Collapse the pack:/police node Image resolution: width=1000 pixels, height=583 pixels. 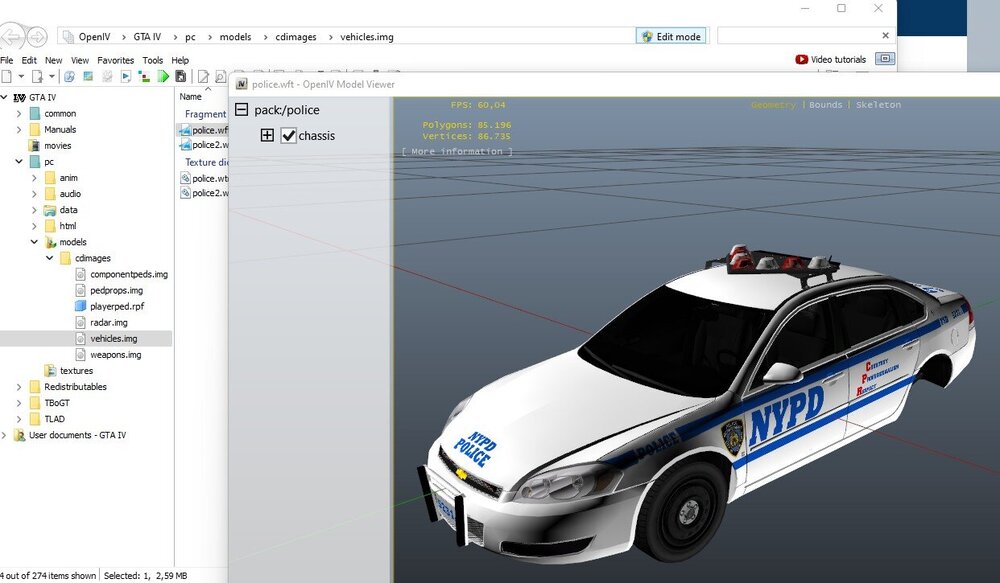tap(240, 110)
